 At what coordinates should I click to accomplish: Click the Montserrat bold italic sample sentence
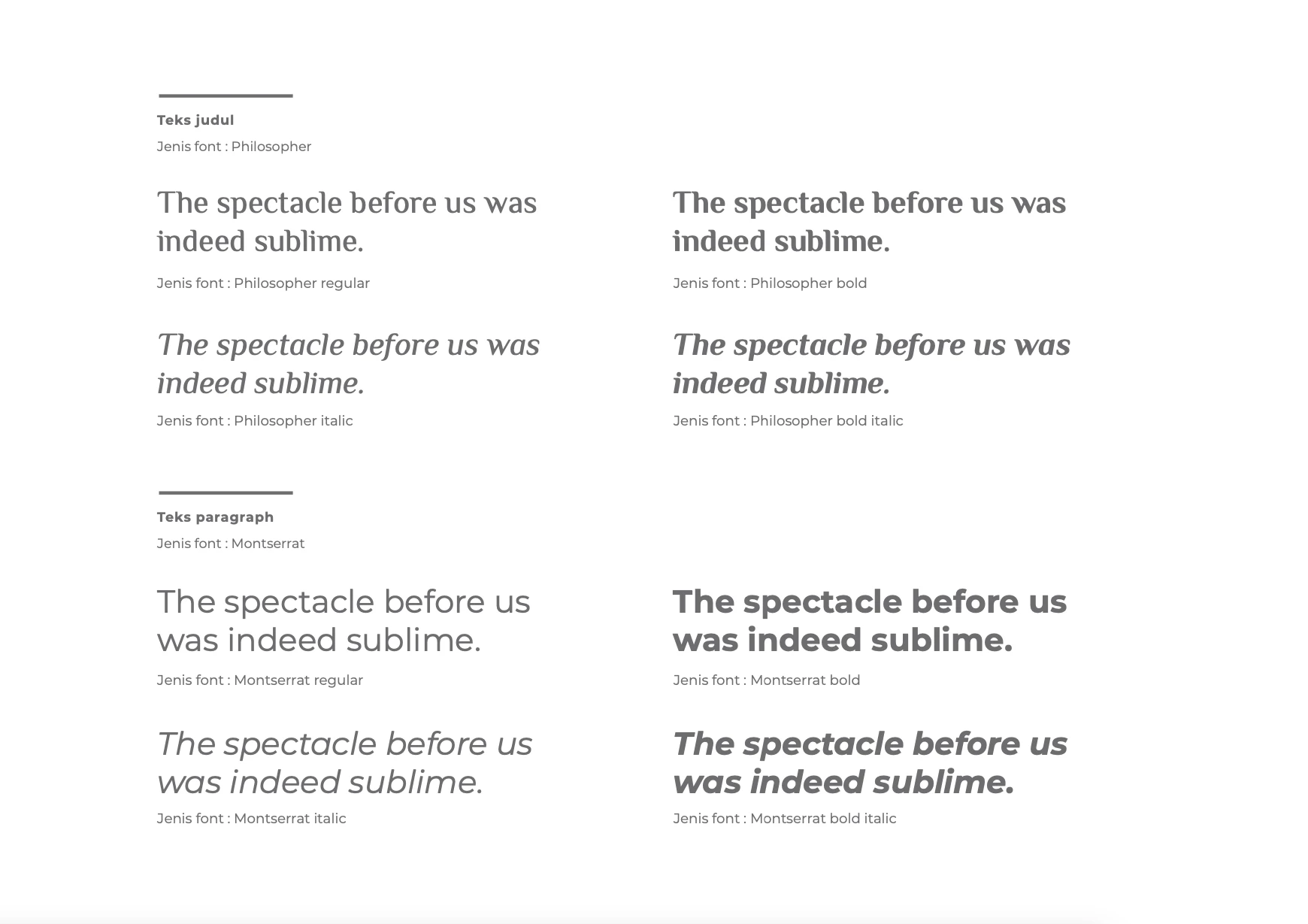870,762
